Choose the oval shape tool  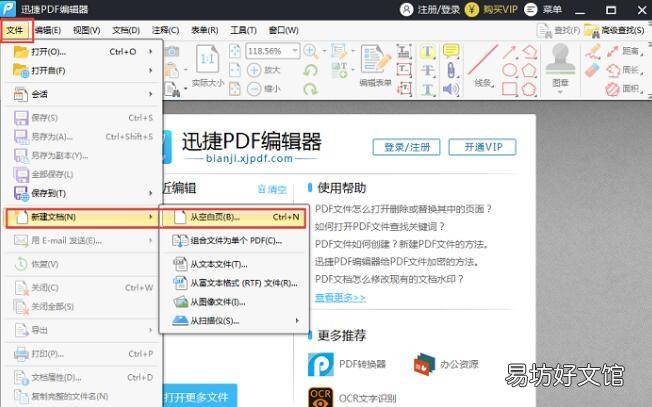(509, 70)
